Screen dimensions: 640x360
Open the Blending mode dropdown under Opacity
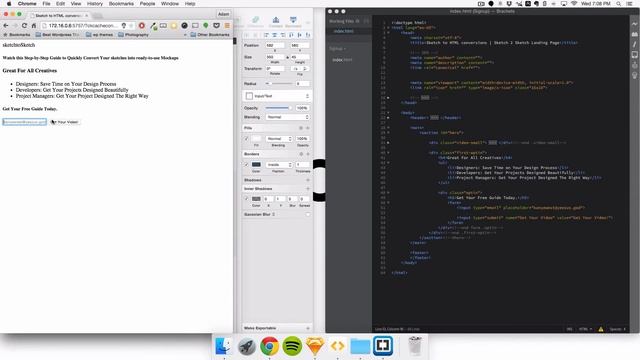288,117
